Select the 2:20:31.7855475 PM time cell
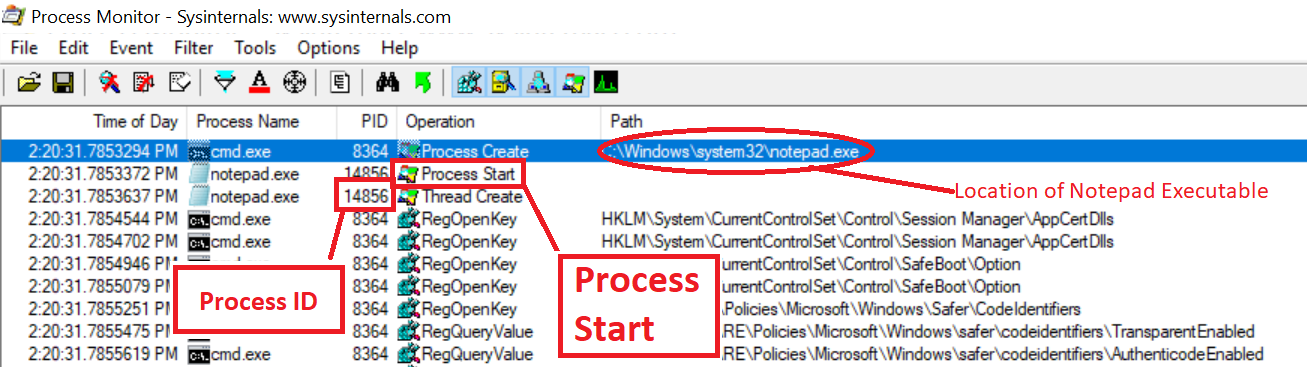The height and width of the screenshot is (367, 1309). coord(104,332)
